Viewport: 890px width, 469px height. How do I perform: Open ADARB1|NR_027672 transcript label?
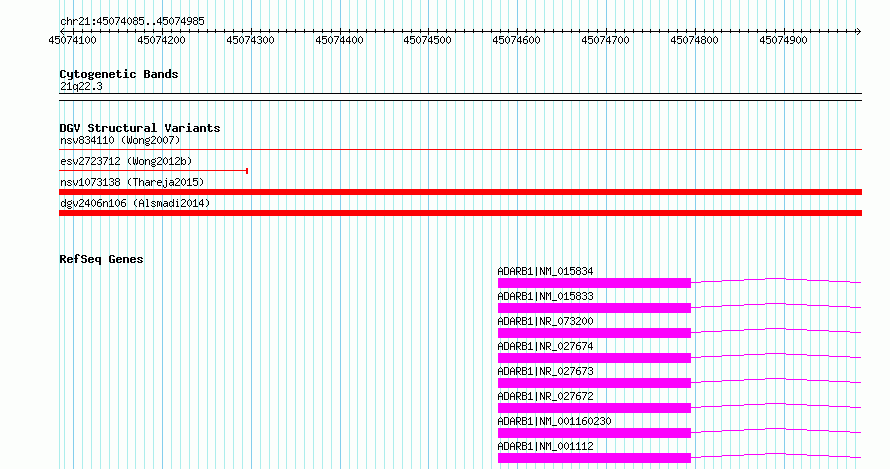point(545,396)
